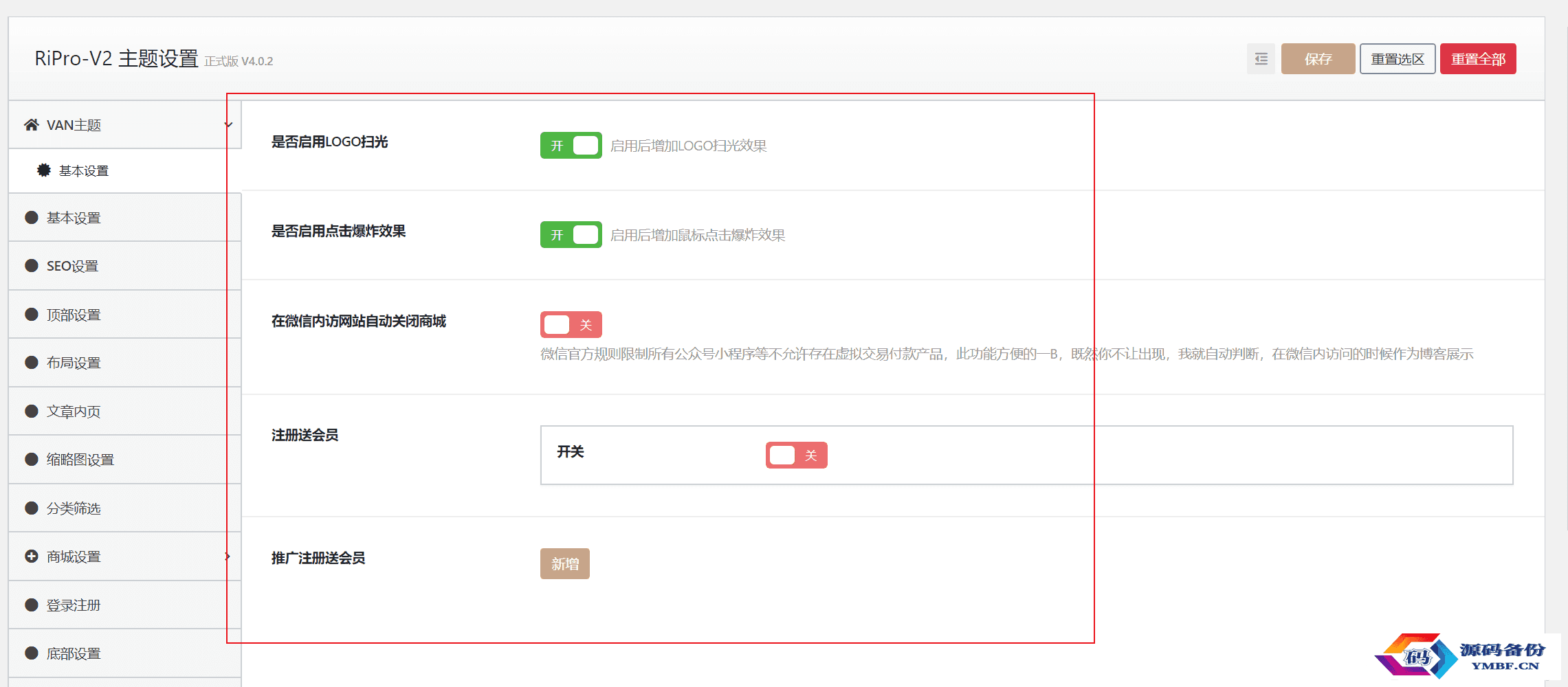Open 底部设置 section
This screenshot has width=1568, height=687.
pos(124,653)
